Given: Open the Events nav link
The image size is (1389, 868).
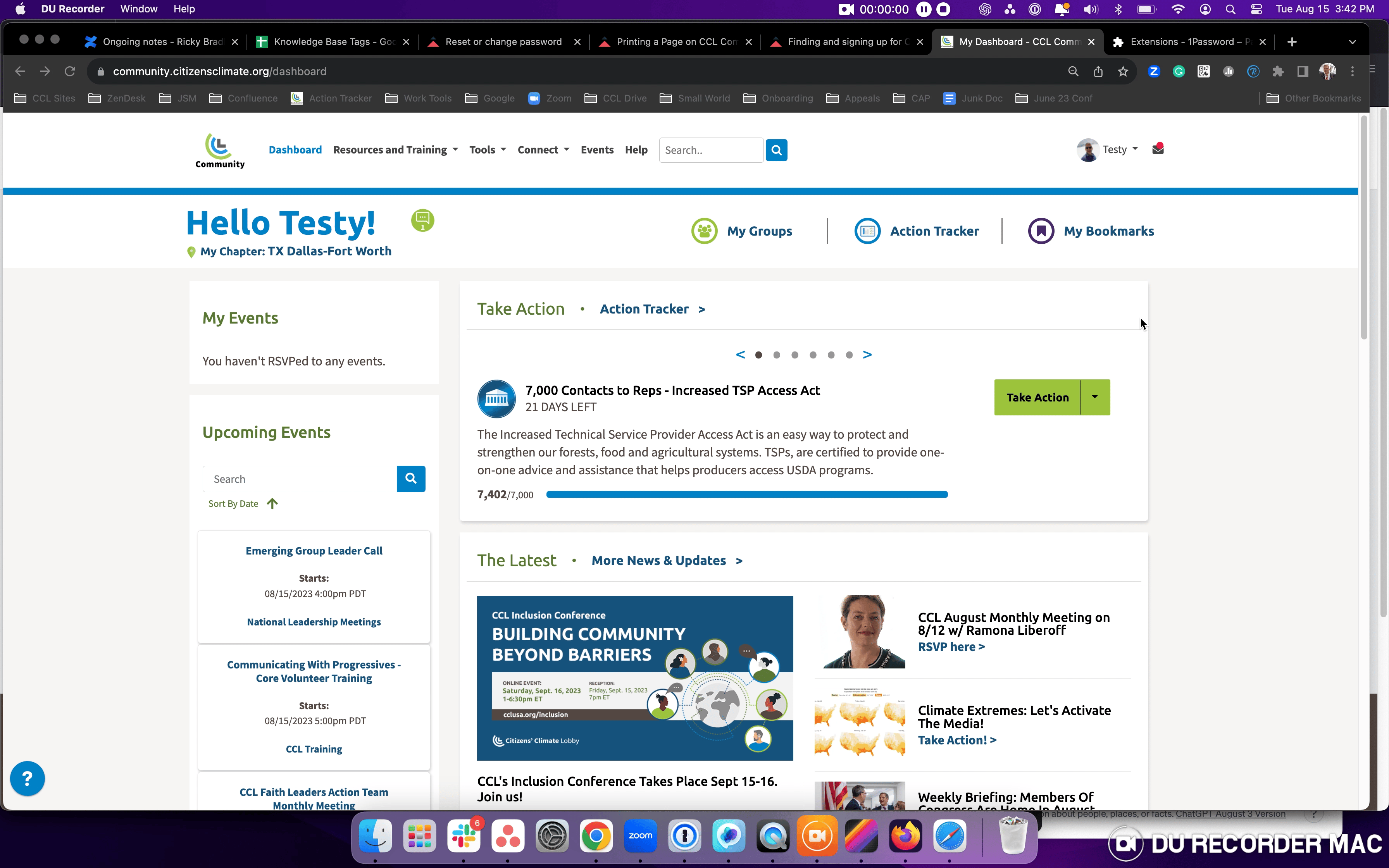Looking at the screenshot, I should [597, 150].
